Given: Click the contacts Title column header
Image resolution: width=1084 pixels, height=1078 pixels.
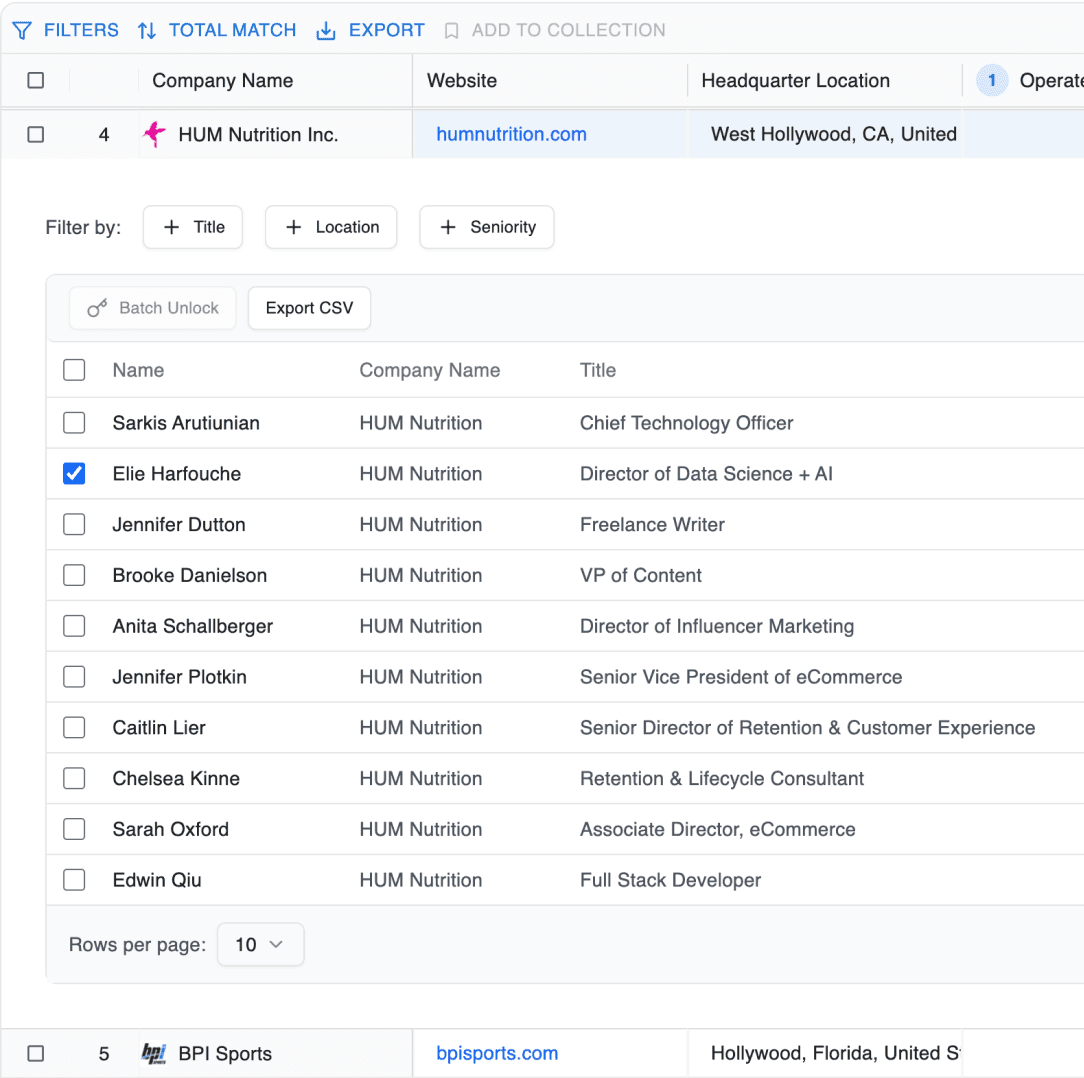Looking at the screenshot, I should [598, 370].
